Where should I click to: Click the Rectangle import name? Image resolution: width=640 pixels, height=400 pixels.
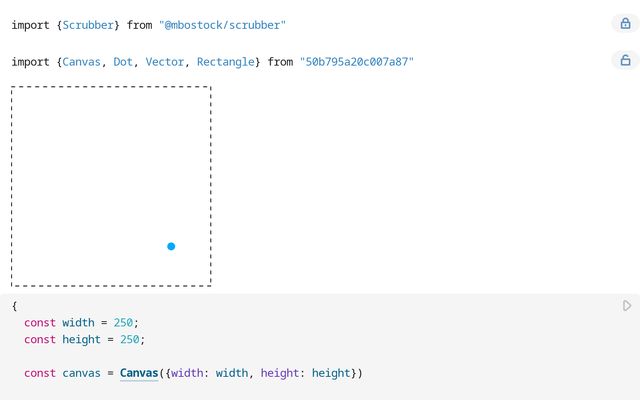click(x=225, y=62)
